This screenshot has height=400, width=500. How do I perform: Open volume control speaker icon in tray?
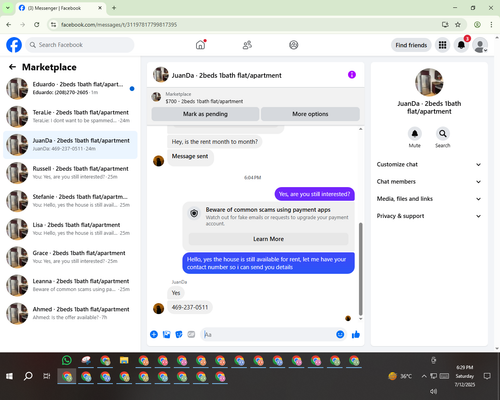433,391
